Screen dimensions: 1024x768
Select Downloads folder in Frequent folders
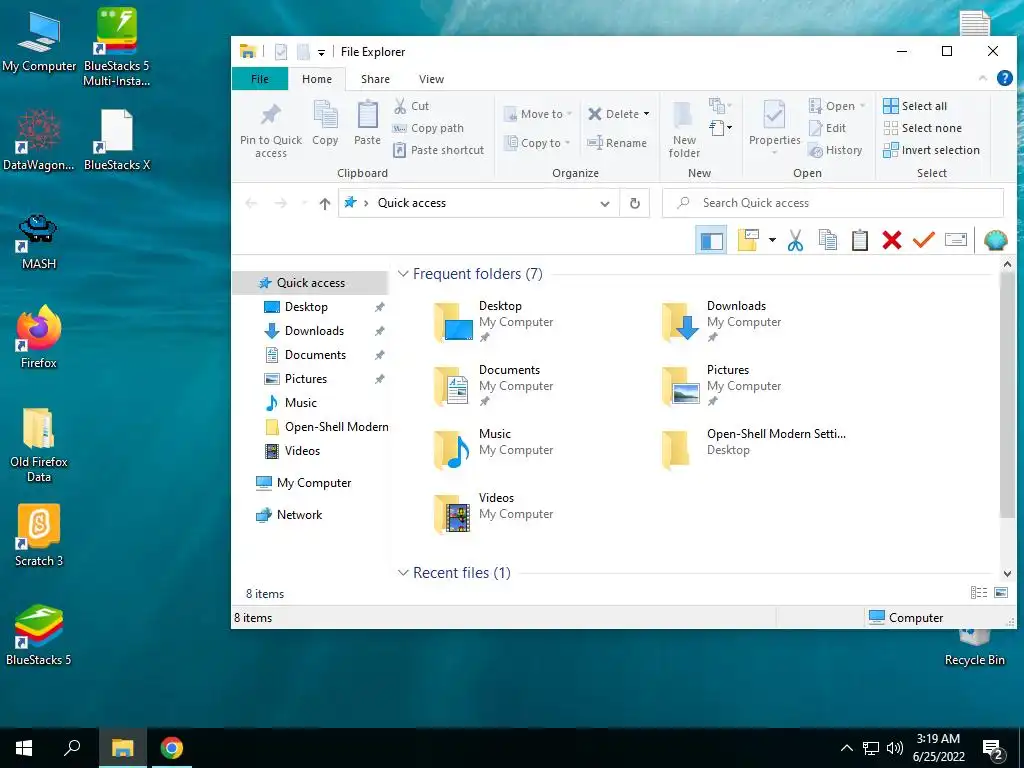(721, 321)
